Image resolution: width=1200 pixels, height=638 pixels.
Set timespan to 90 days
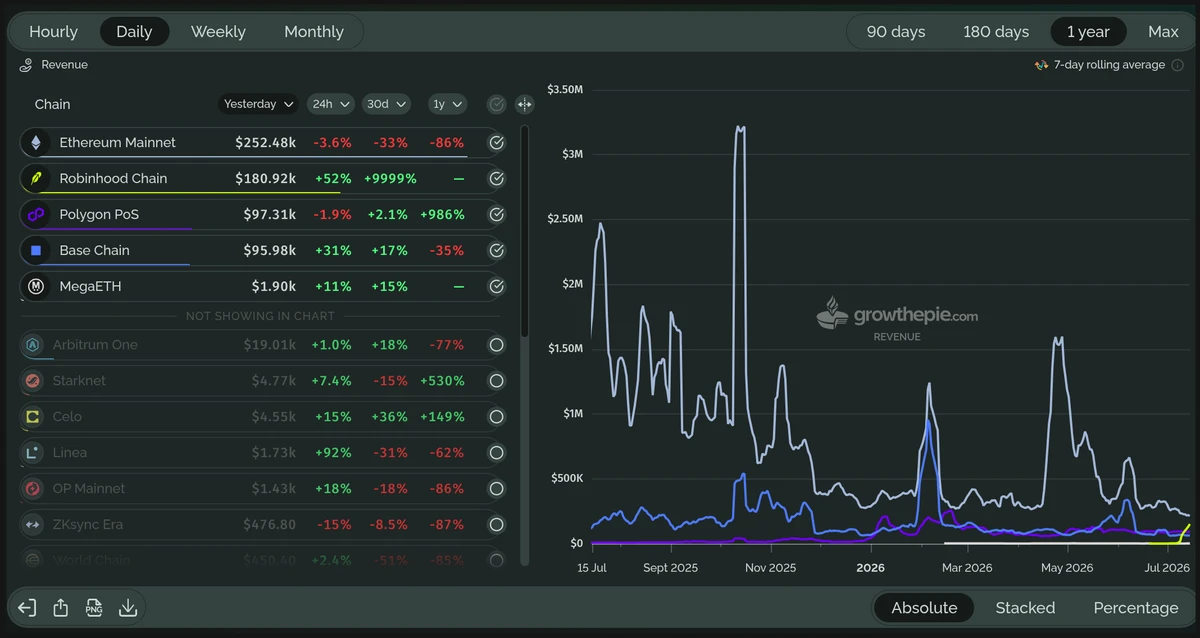tap(896, 32)
